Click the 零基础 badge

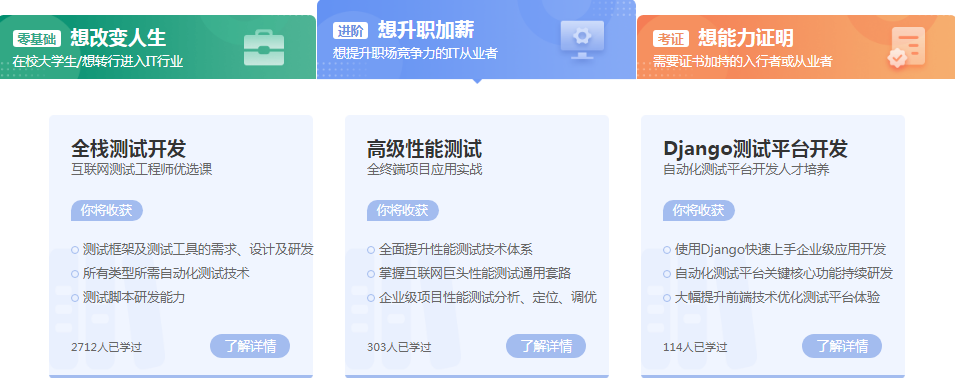click(37, 39)
